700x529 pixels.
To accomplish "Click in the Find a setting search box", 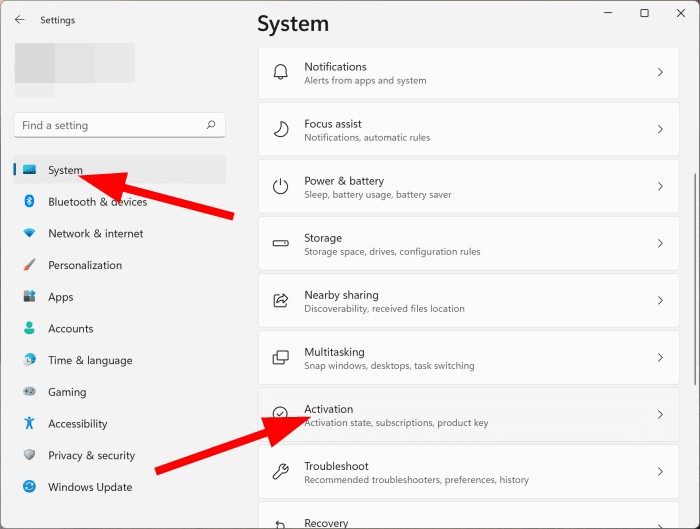I will pos(120,125).
